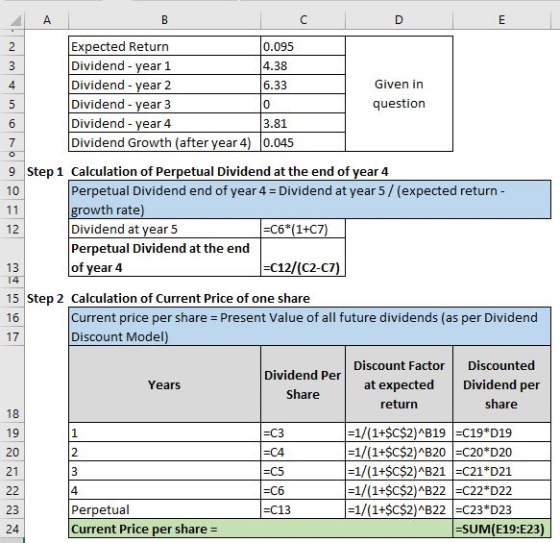Select the cell containing 4.38
The height and width of the screenshot is (543, 560).
303,65
